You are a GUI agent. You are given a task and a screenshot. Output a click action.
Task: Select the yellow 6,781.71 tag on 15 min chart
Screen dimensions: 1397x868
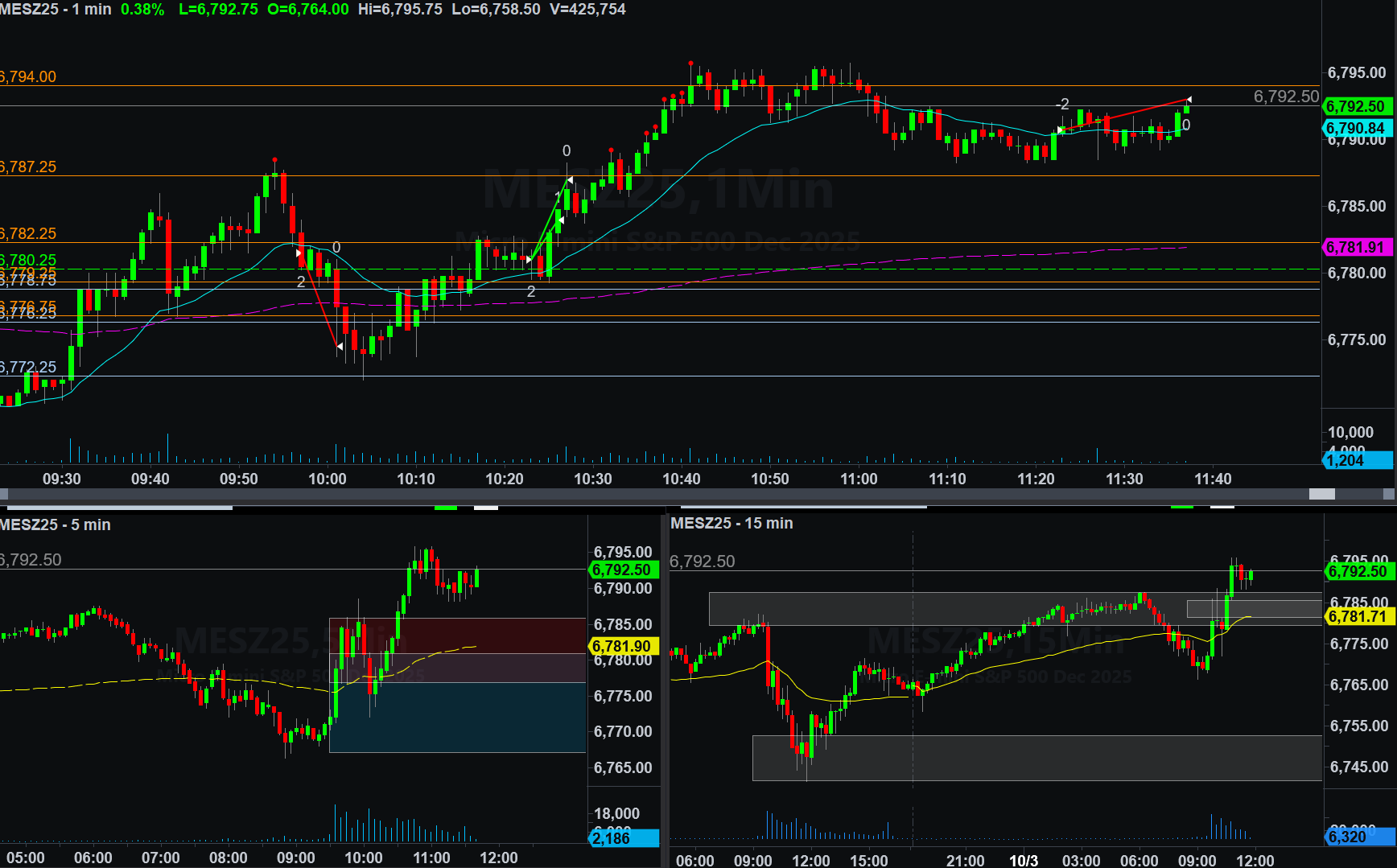pyautogui.click(x=1357, y=617)
